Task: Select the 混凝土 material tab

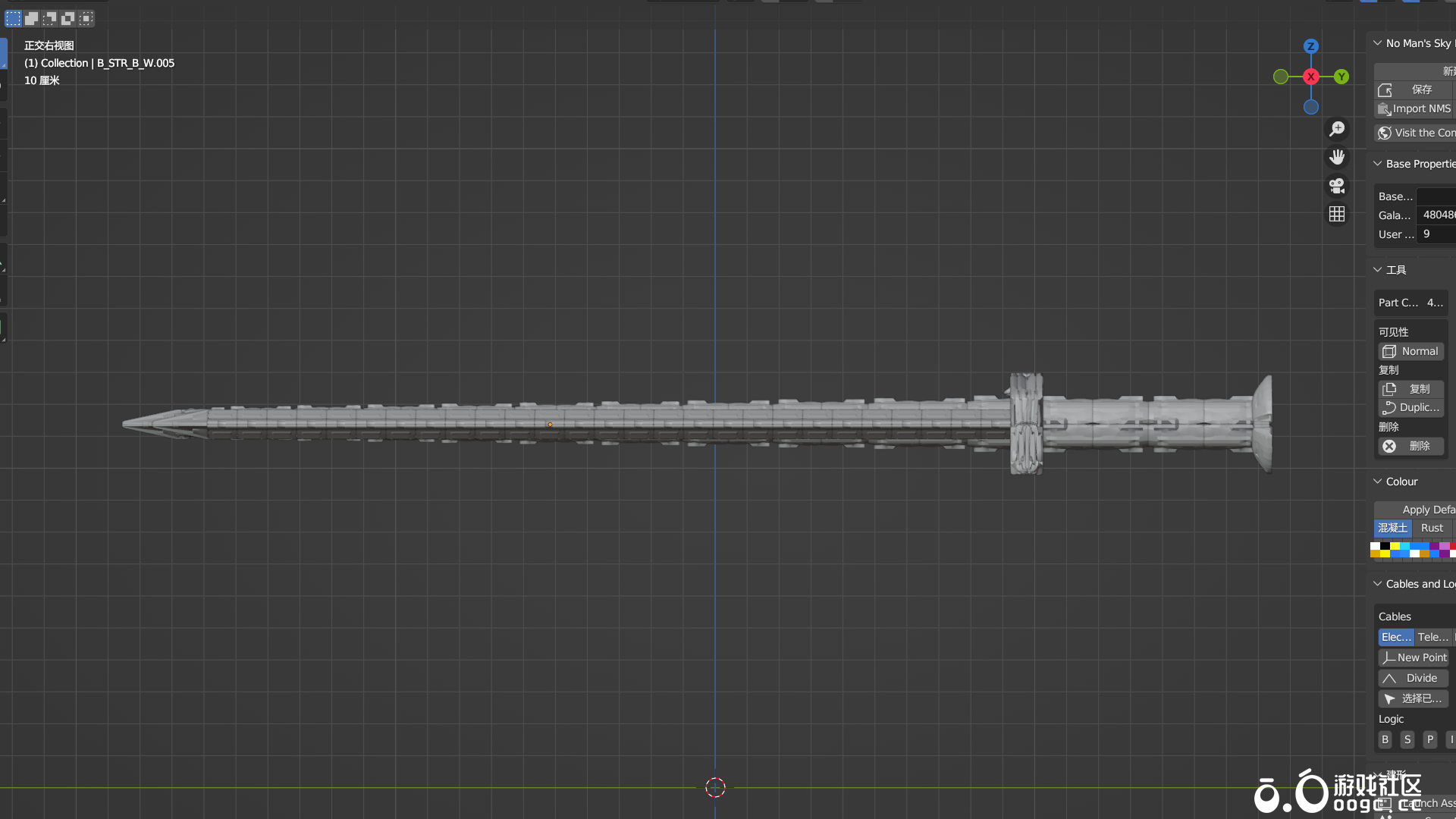Action: pyautogui.click(x=1392, y=528)
